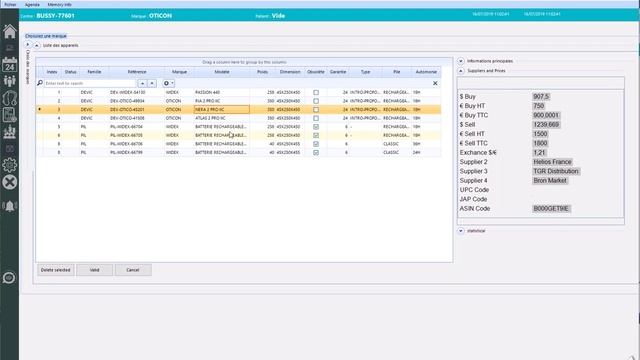Toggle Obsolète checkbox for RIA 2 PRO row
Screen dimensions: 640x360
[x=316, y=101]
